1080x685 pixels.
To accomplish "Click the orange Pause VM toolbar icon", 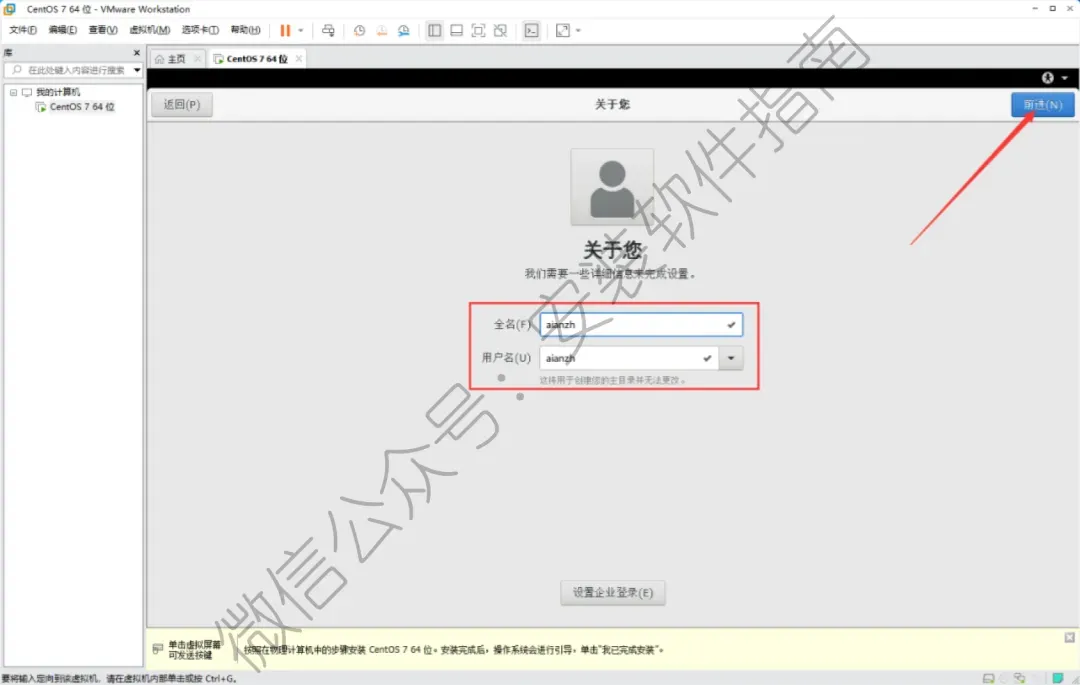I will click(284, 30).
